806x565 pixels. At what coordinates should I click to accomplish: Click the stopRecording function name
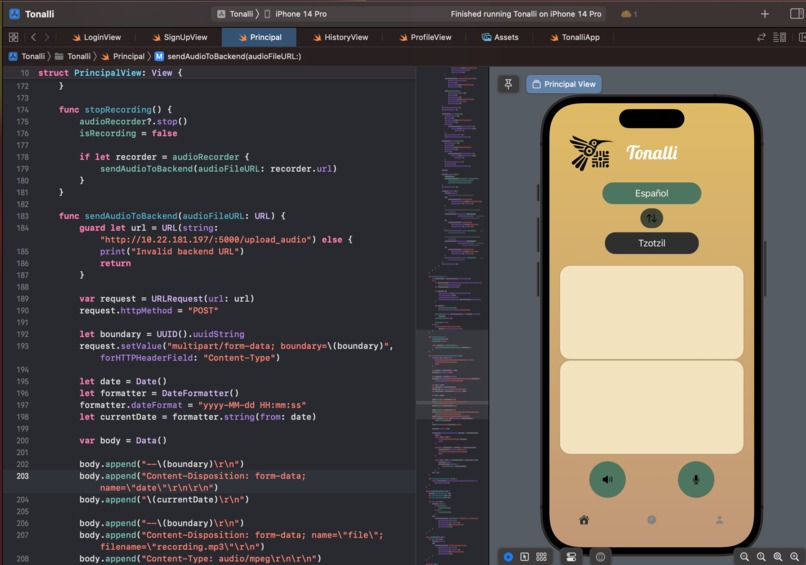(x=118, y=110)
